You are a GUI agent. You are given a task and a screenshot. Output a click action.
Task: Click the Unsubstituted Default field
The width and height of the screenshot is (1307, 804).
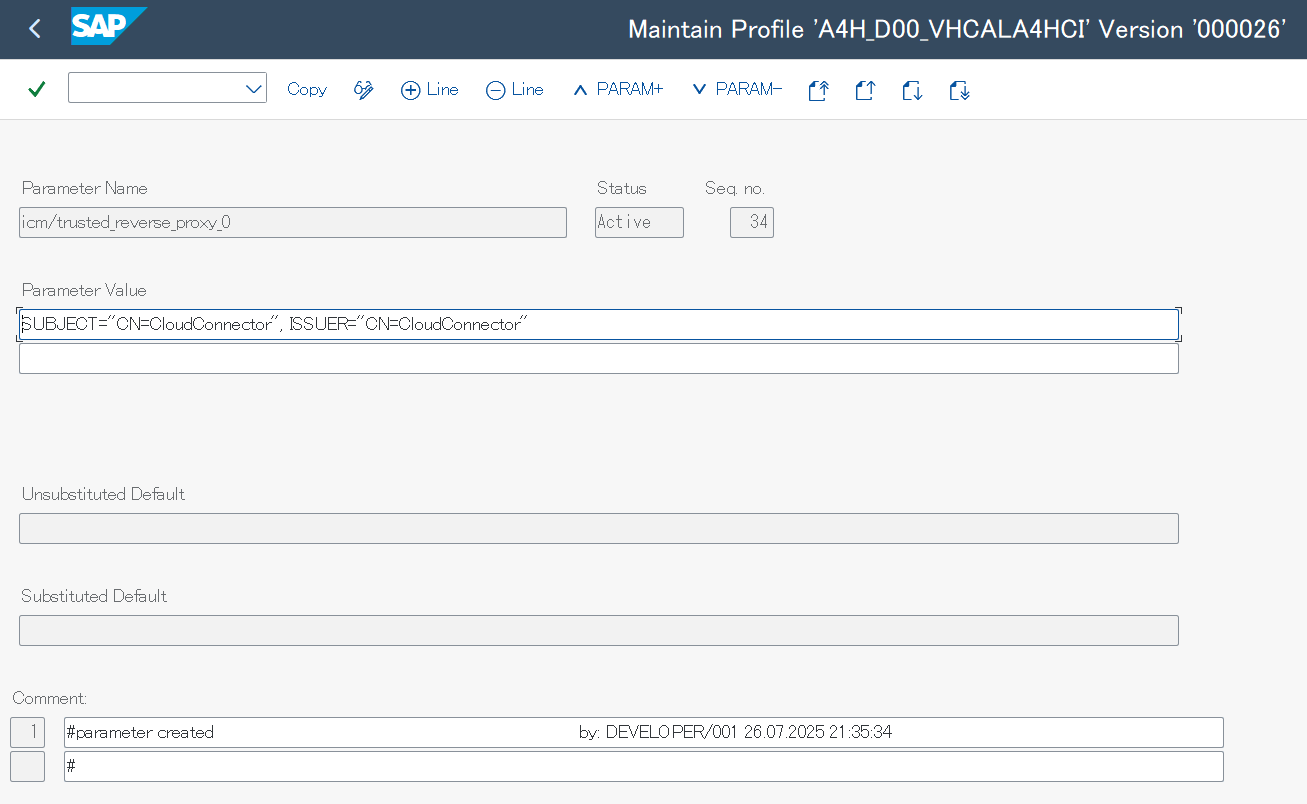(x=599, y=528)
